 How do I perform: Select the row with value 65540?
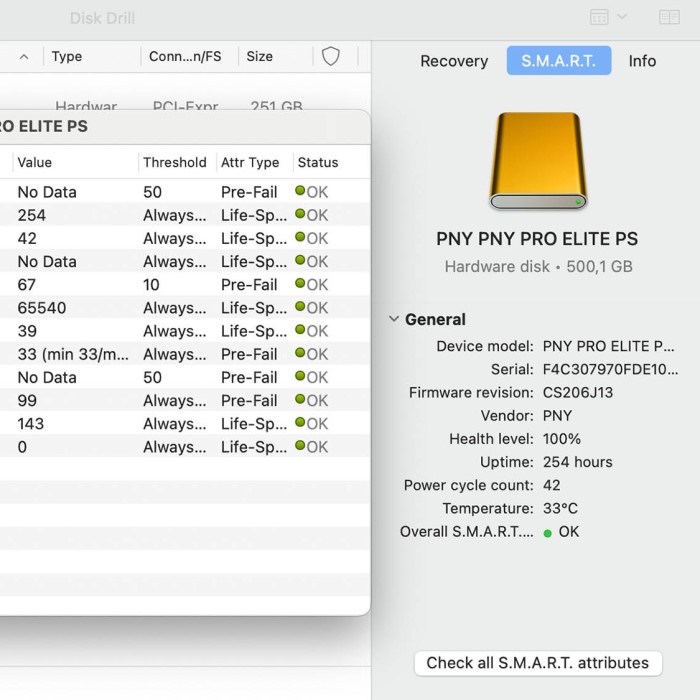click(184, 308)
